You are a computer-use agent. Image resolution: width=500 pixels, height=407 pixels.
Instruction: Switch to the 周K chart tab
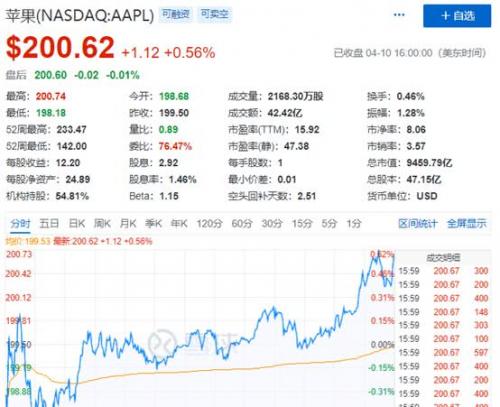tap(102, 223)
